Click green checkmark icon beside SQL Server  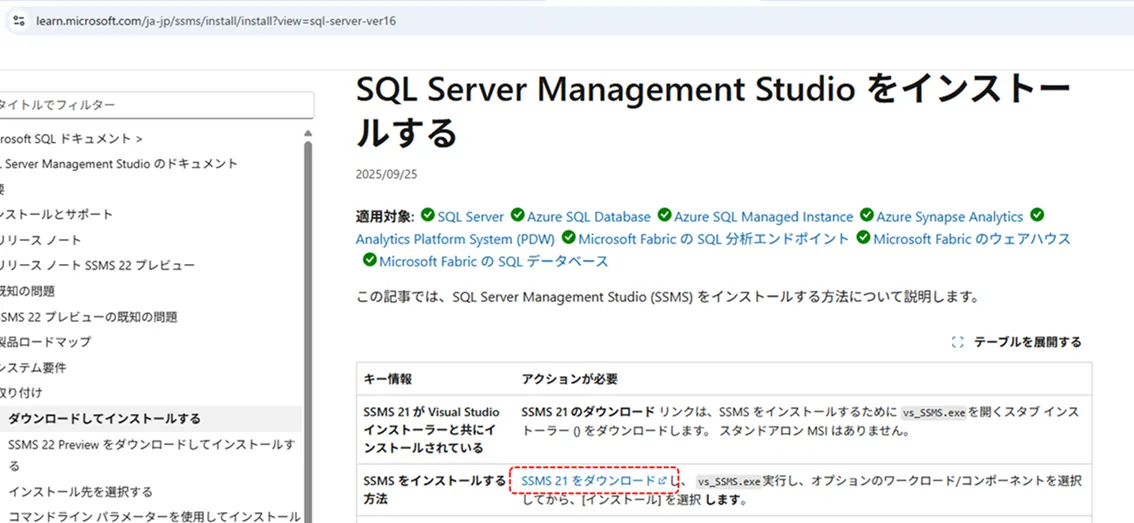pos(428,216)
